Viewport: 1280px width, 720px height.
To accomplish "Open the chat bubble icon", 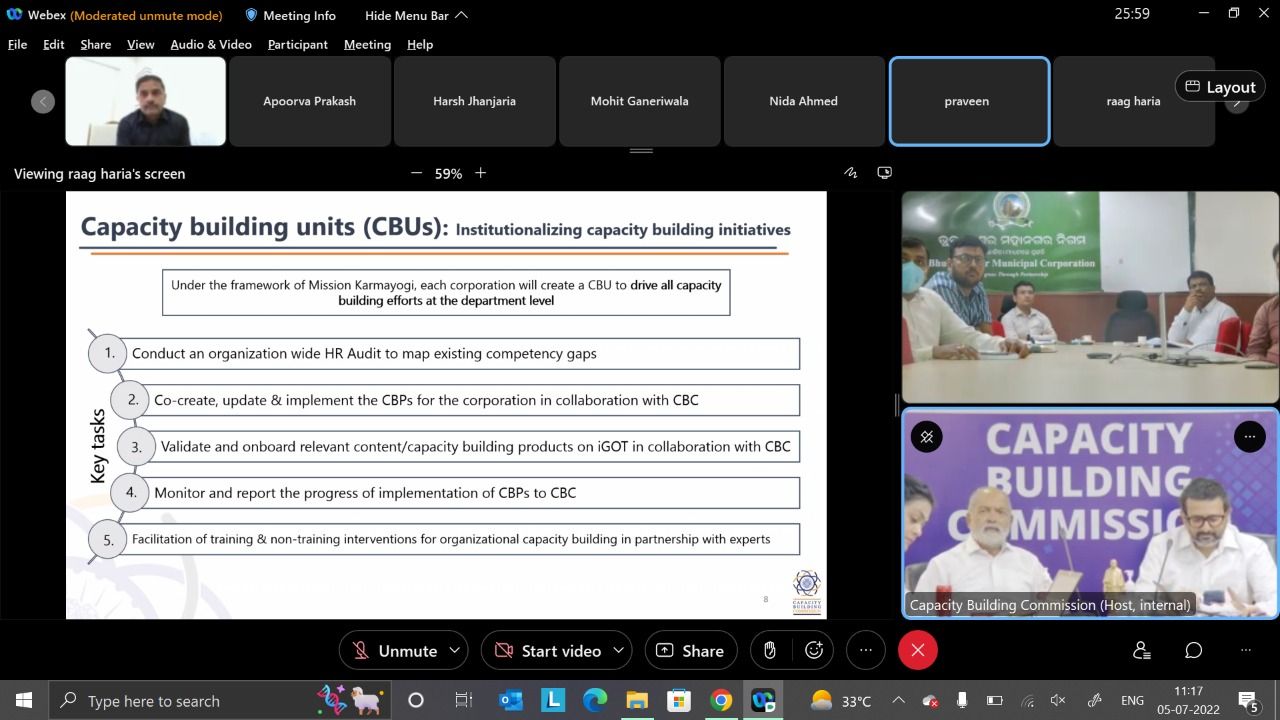I will 1193,650.
